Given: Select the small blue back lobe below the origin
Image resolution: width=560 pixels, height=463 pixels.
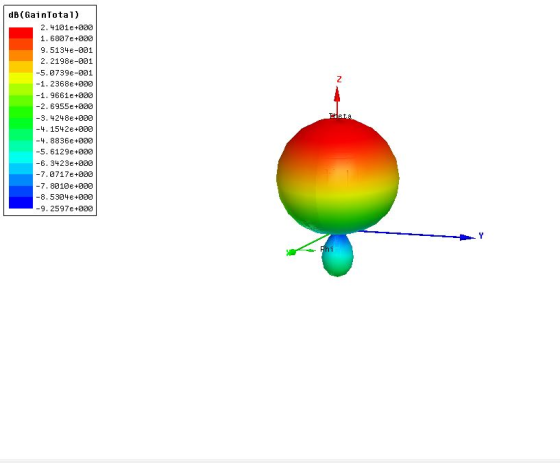Looking at the screenshot, I should (338, 255).
